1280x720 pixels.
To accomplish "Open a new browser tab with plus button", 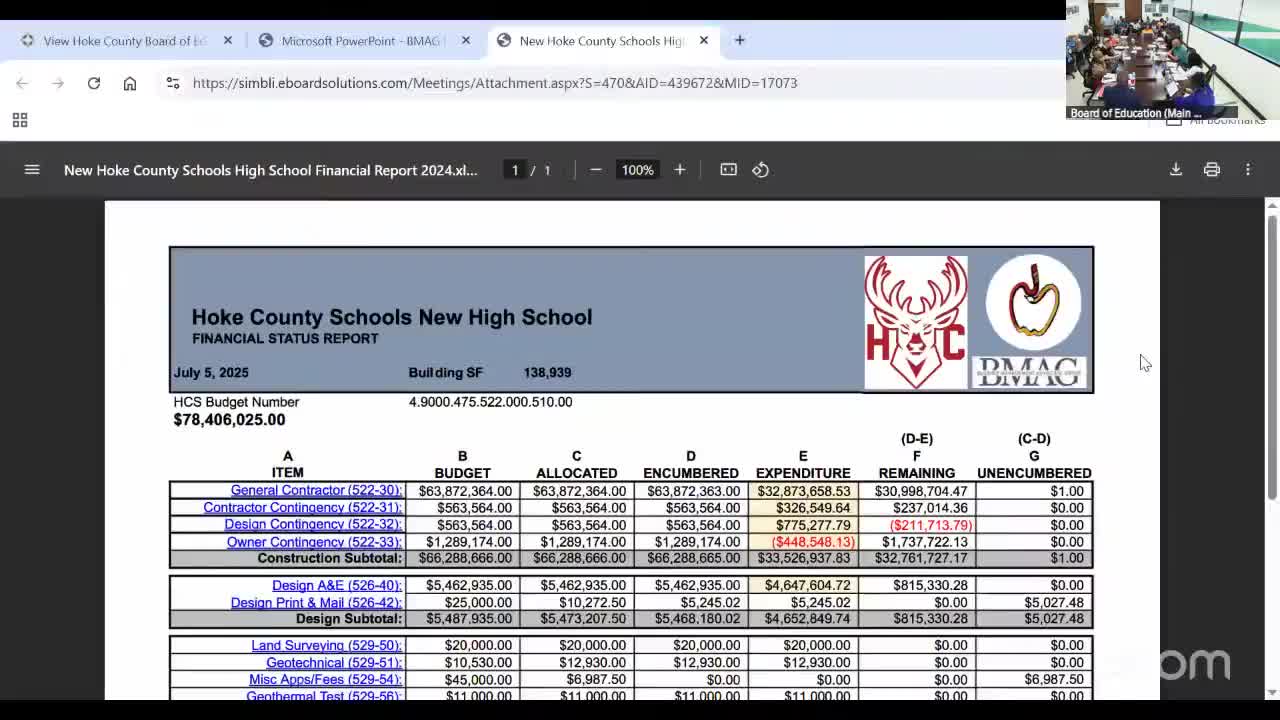I will point(740,40).
